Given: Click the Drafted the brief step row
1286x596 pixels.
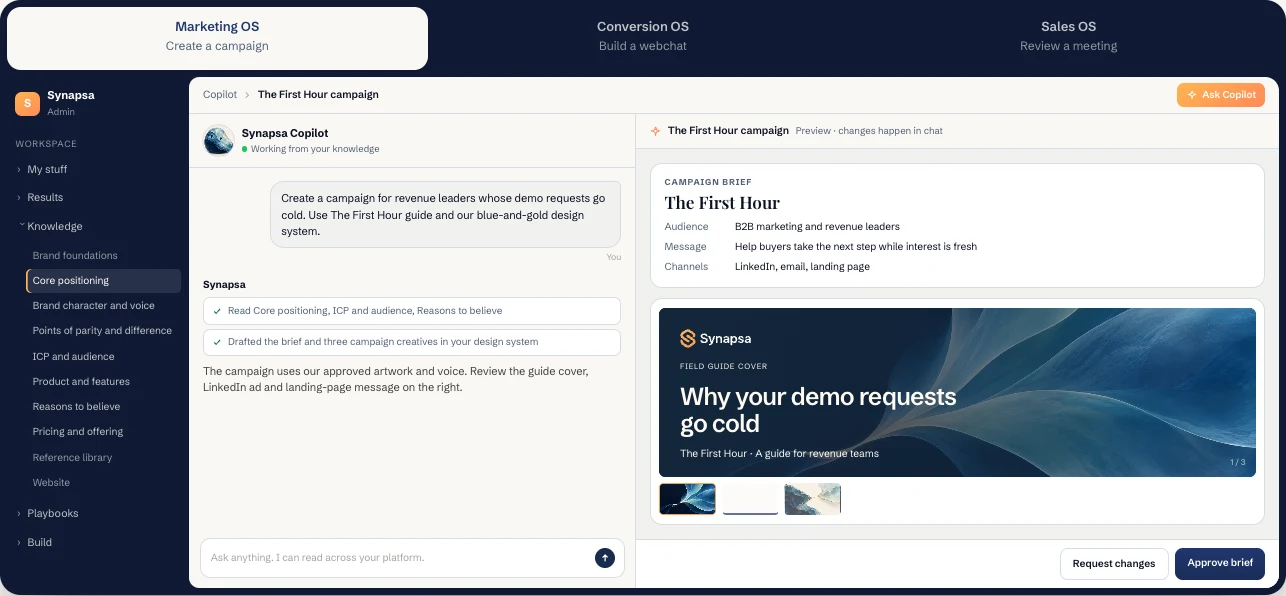Looking at the screenshot, I should coord(412,342).
